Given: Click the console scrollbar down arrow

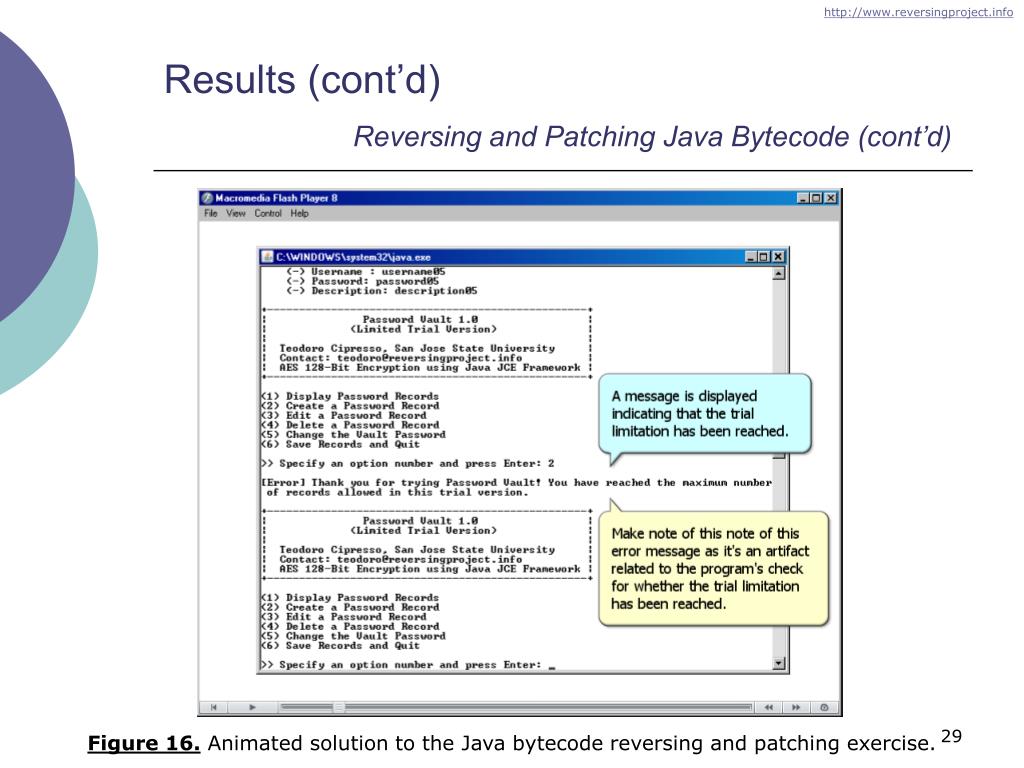Looking at the screenshot, I should [x=778, y=664].
